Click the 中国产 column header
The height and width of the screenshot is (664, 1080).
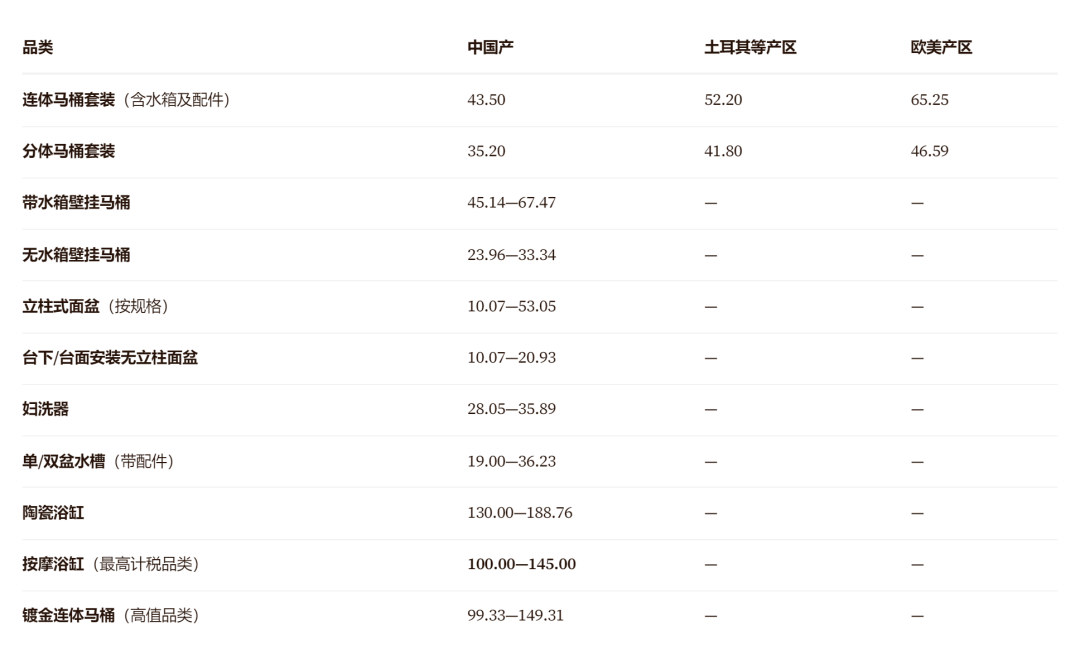click(490, 48)
